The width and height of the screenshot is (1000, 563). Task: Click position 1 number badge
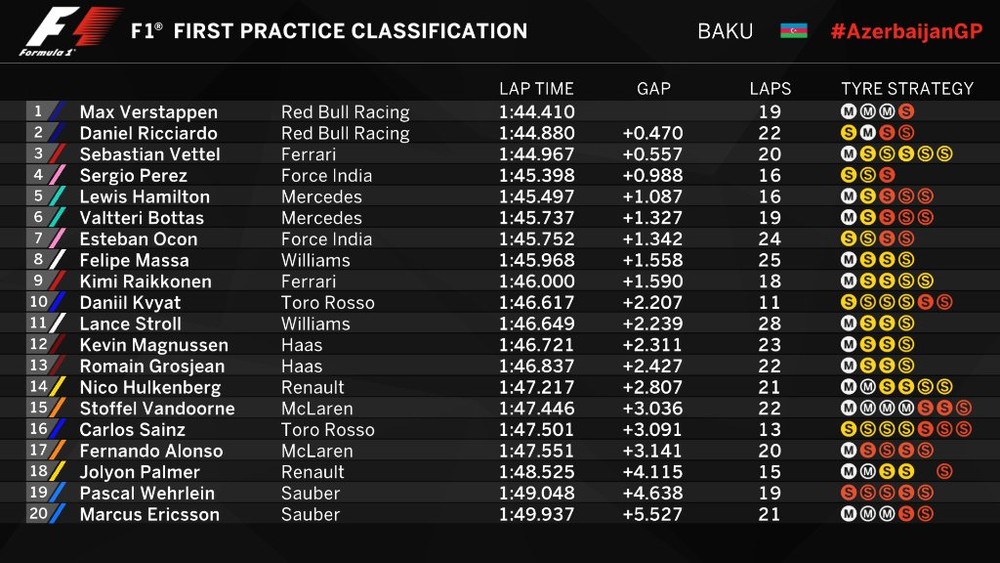tap(39, 112)
